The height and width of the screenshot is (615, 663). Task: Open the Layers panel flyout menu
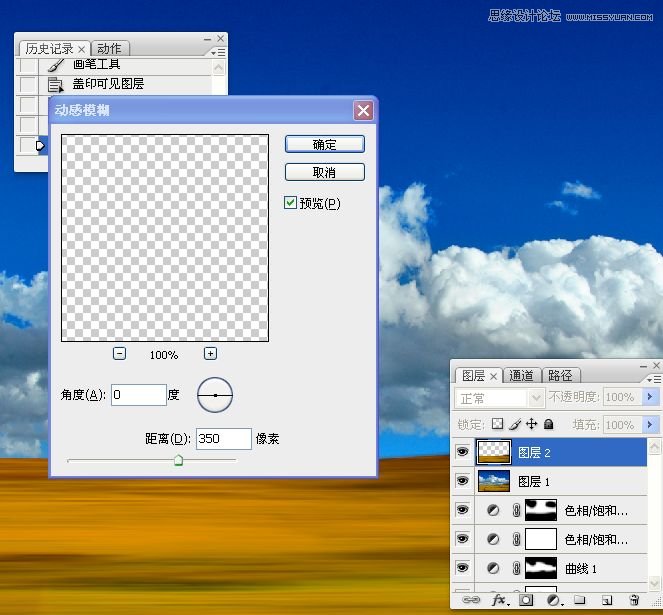[654, 379]
